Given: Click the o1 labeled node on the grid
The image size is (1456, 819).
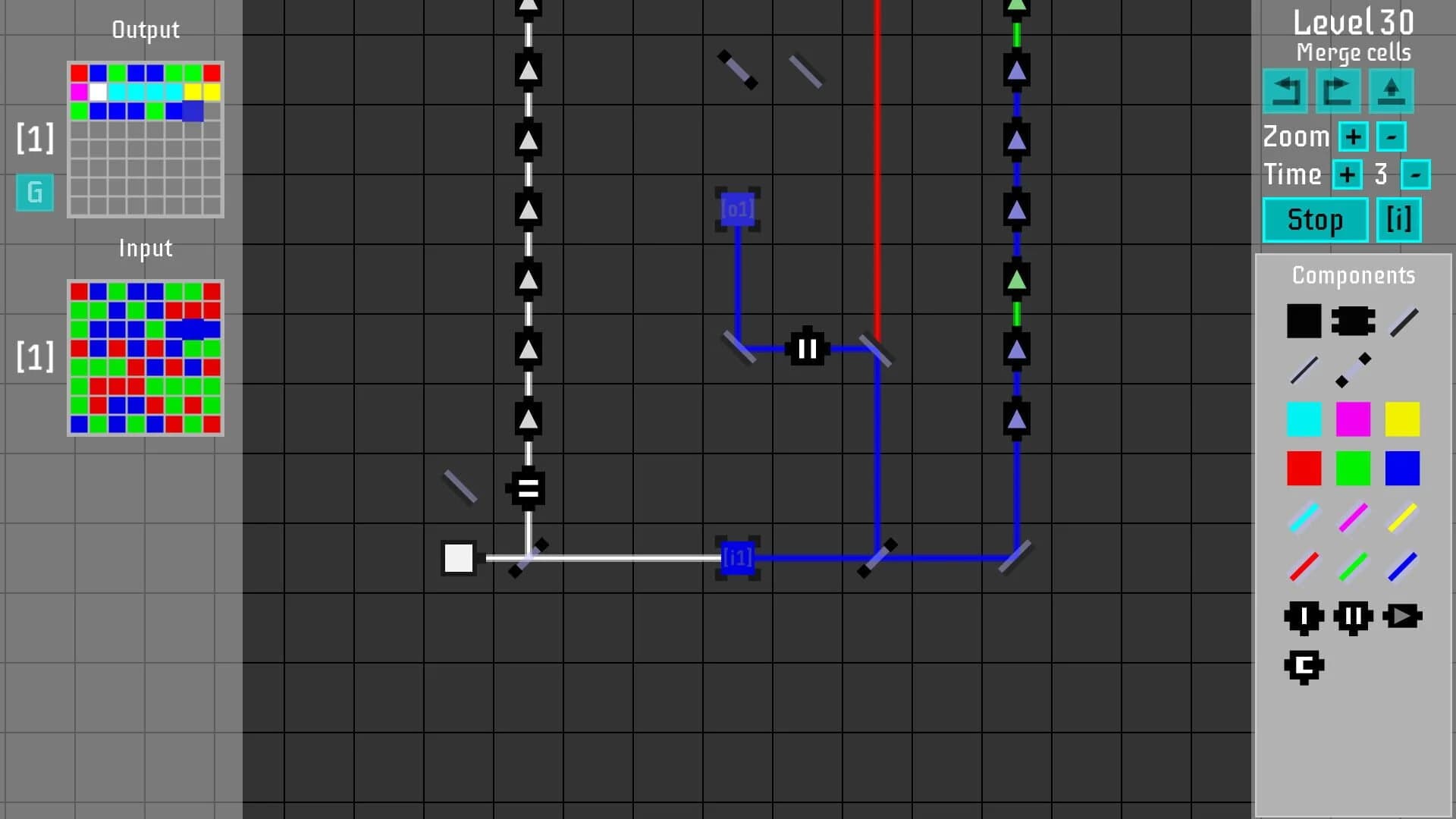Looking at the screenshot, I should click(x=737, y=210).
